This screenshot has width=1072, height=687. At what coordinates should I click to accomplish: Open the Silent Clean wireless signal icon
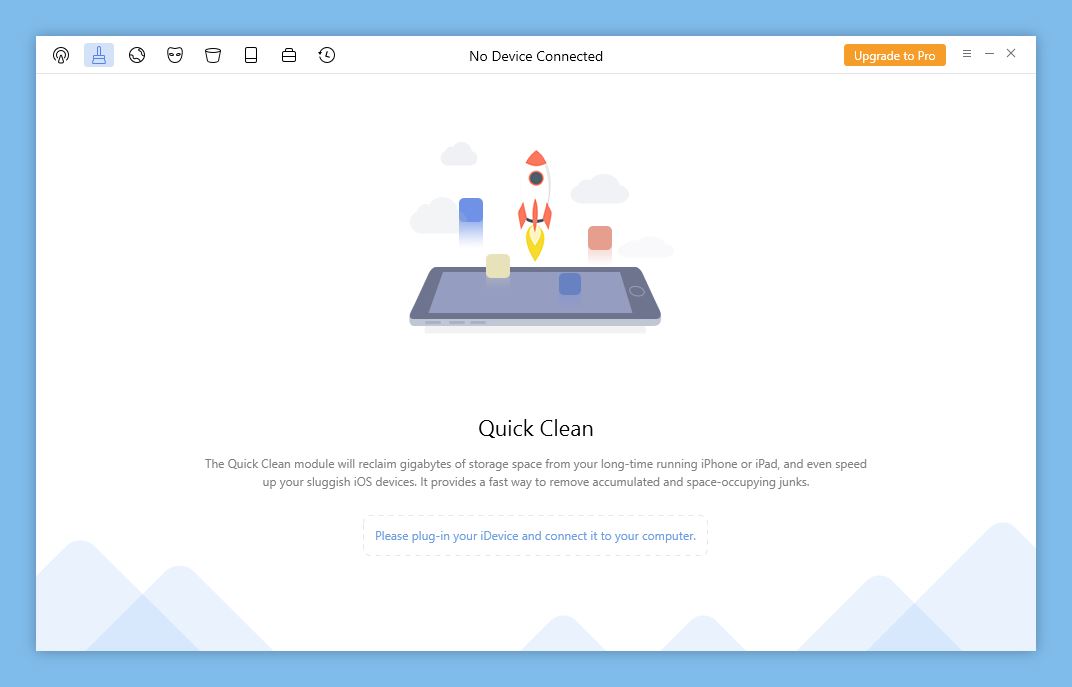coord(61,56)
